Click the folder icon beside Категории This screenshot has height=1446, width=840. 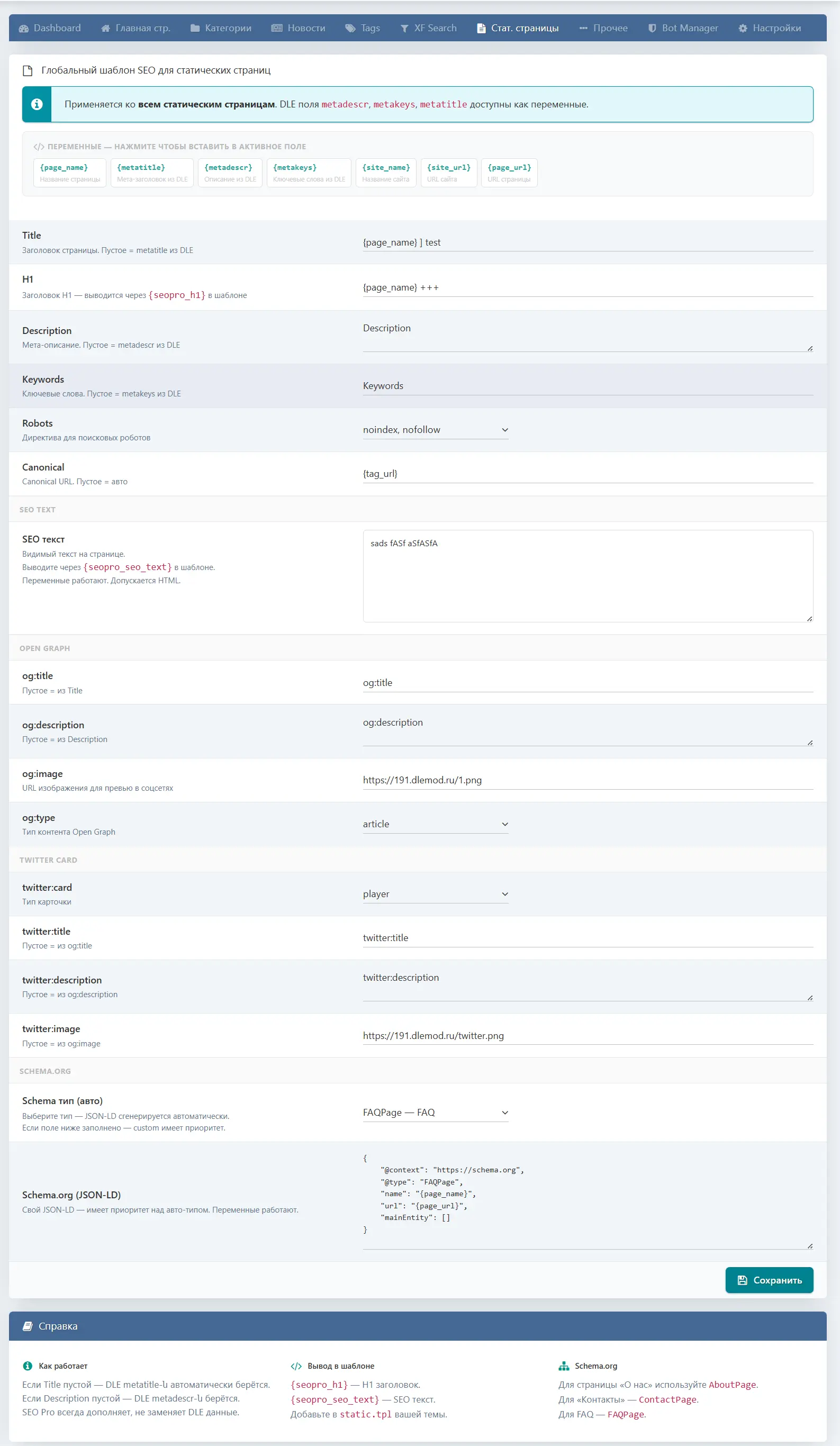coord(195,28)
